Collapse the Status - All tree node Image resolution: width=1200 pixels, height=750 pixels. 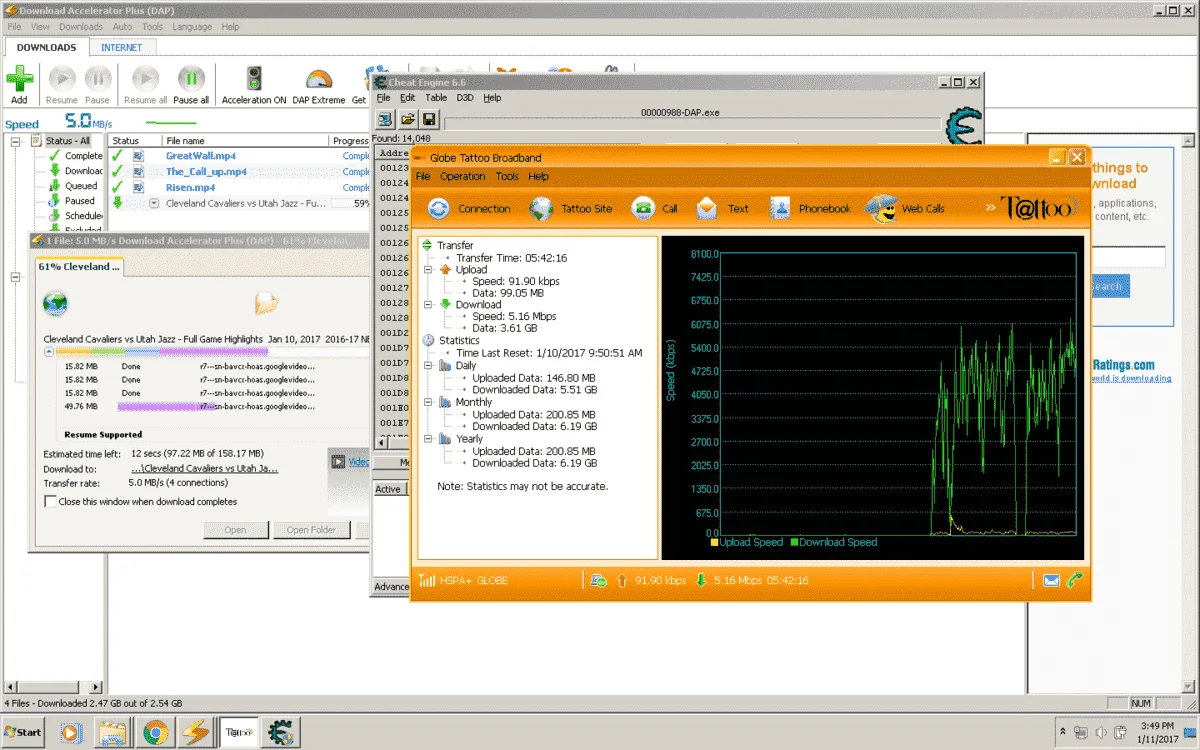click(17, 141)
